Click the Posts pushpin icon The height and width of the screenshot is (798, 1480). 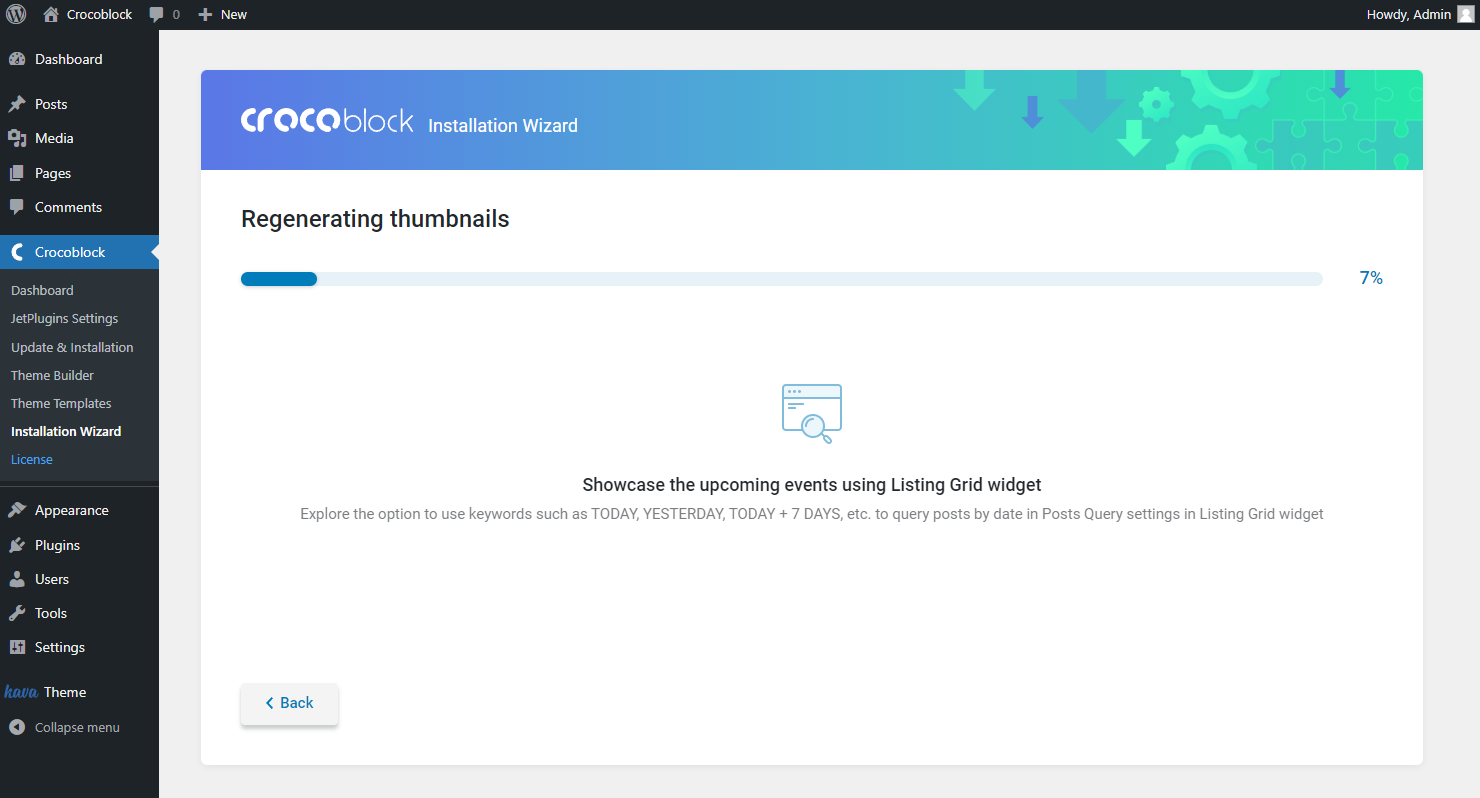tap(17, 104)
